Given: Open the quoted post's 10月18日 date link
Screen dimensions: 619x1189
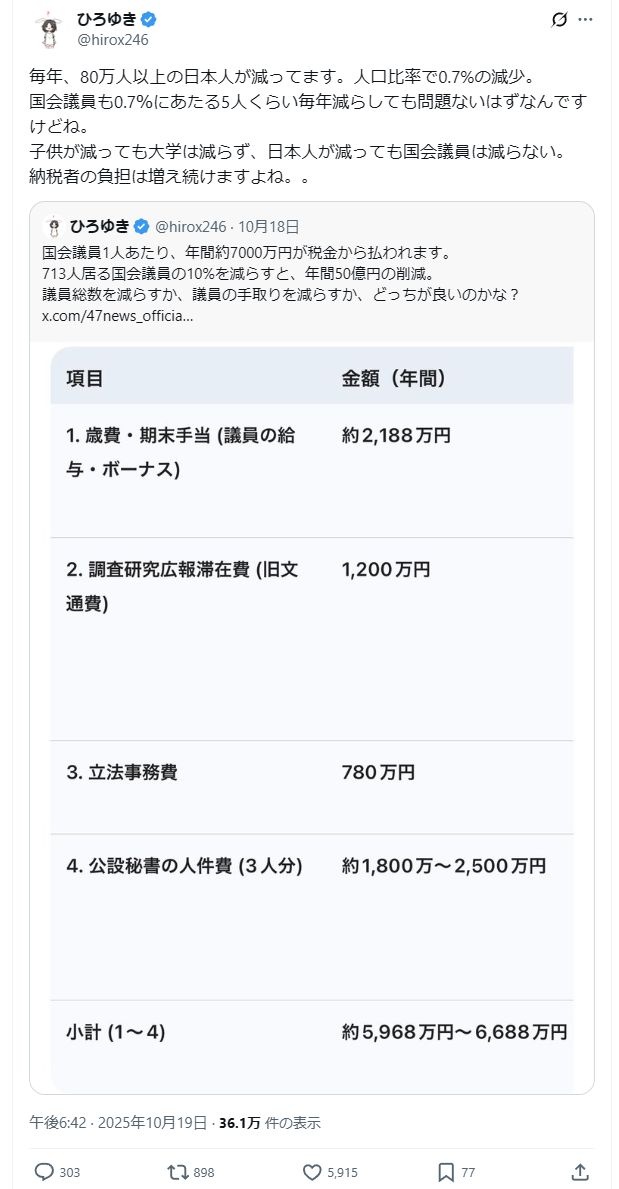Looking at the screenshot, I should coord(268,227).
